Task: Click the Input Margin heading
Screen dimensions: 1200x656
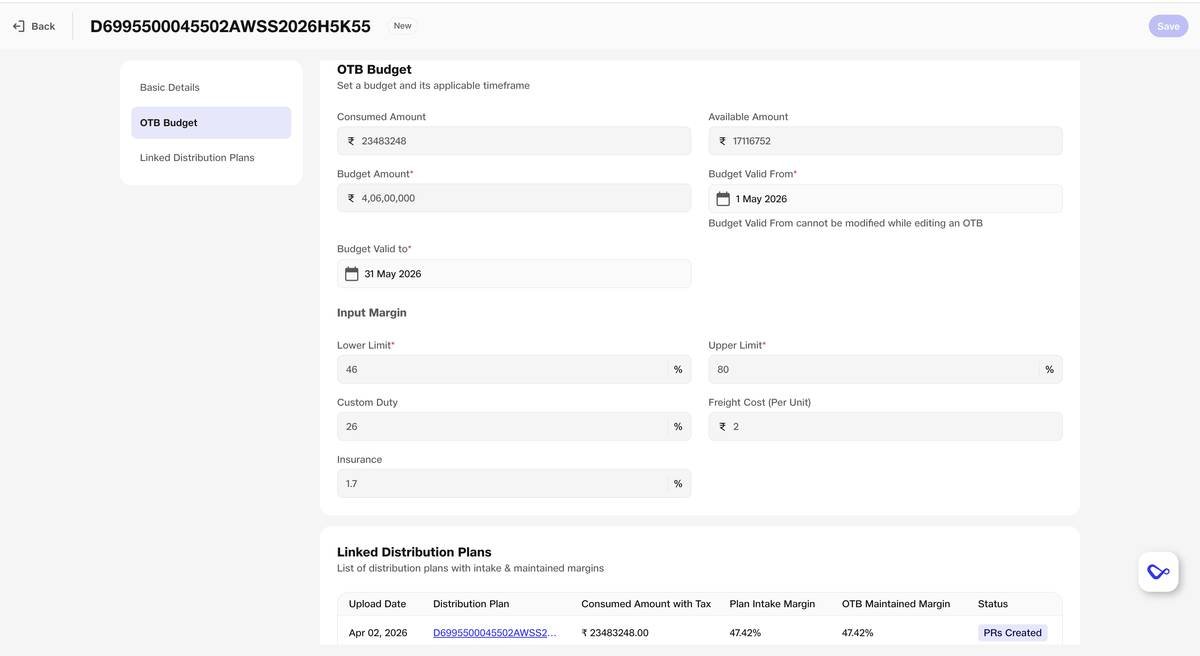Action: [x=372, y=313]
